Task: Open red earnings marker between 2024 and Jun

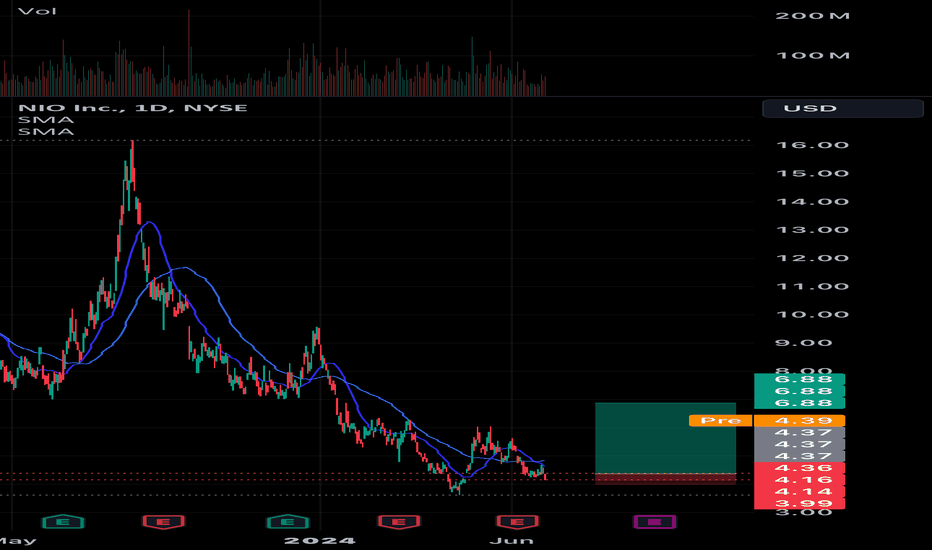Action: pos(399,522)
